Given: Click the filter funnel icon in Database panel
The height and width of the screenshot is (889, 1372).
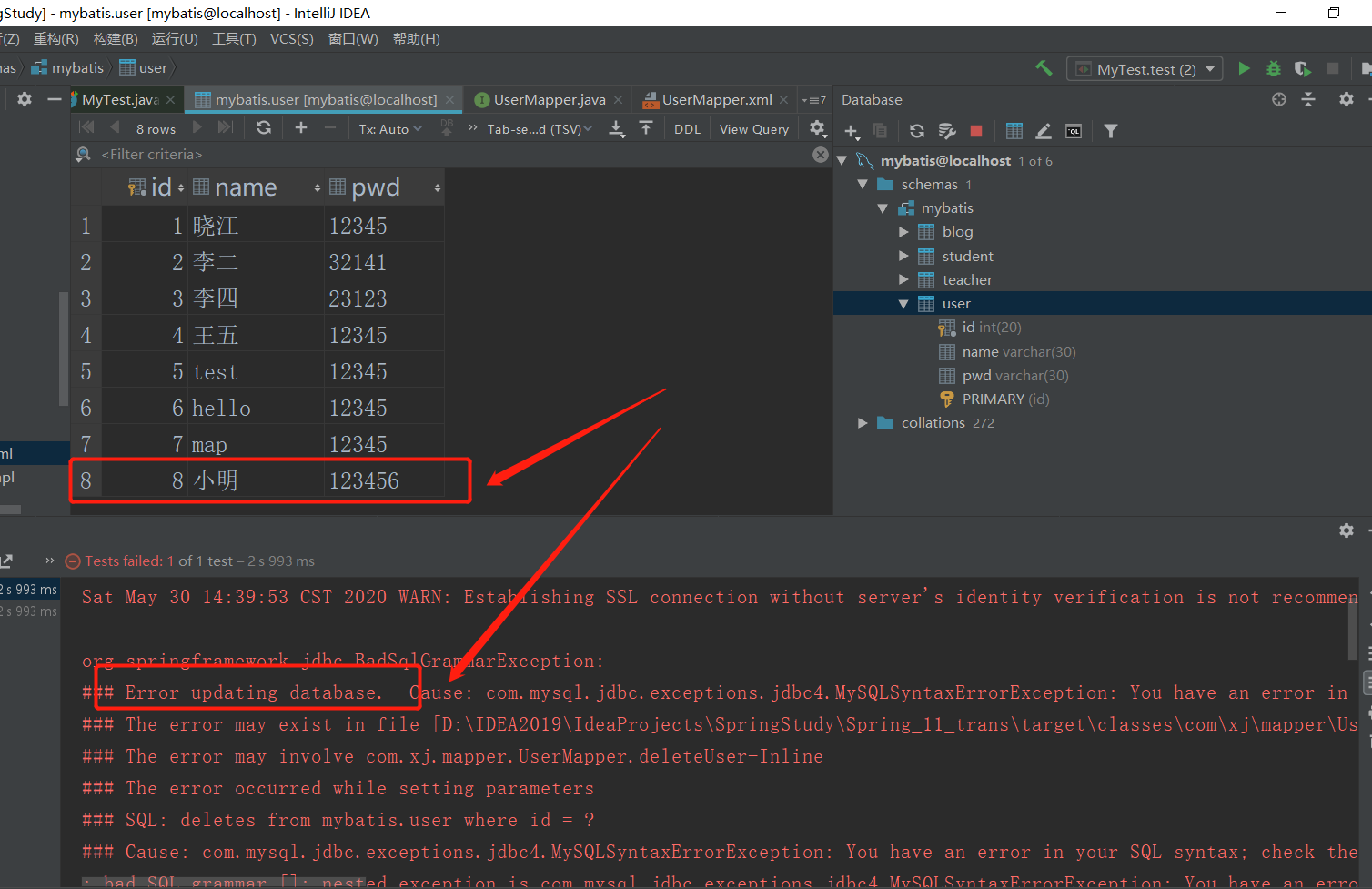Looking at the screenshot, I should pyautogui.click(x=1111, y=131).
